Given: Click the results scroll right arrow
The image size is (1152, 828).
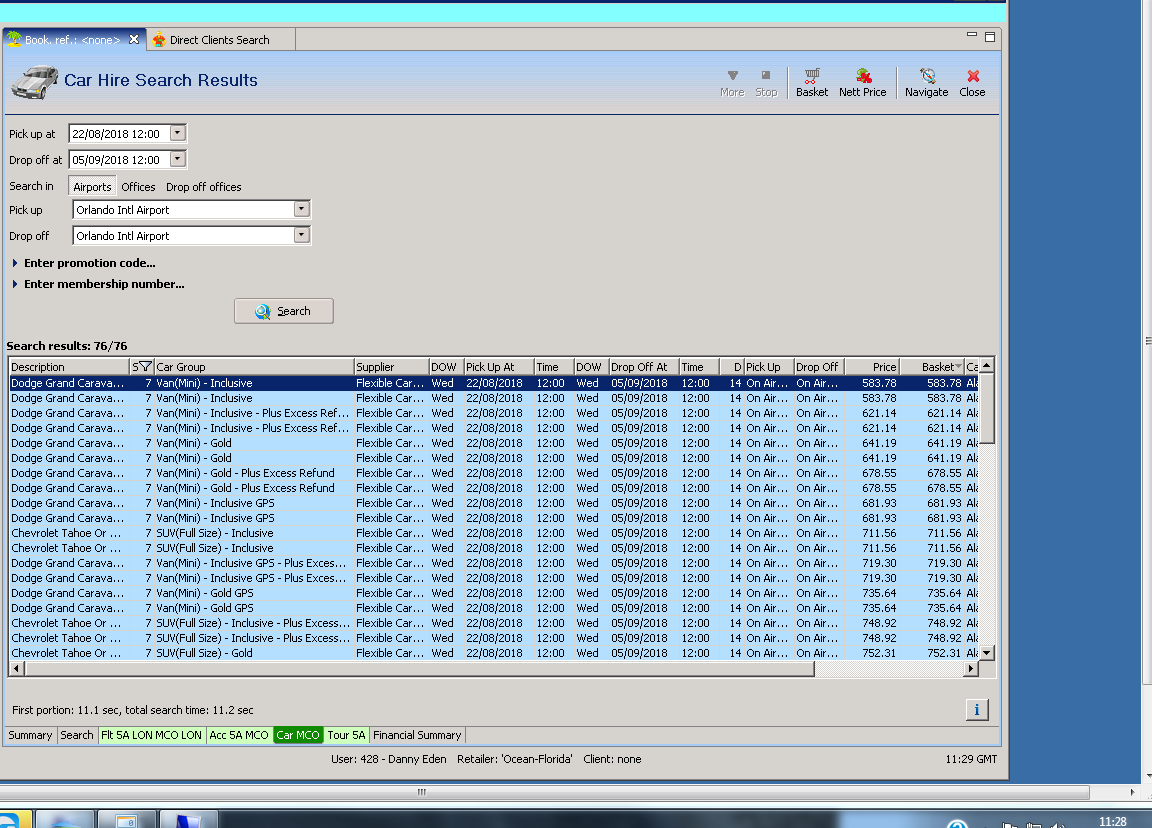Looking at the screenshot, I should coord(971,669).
